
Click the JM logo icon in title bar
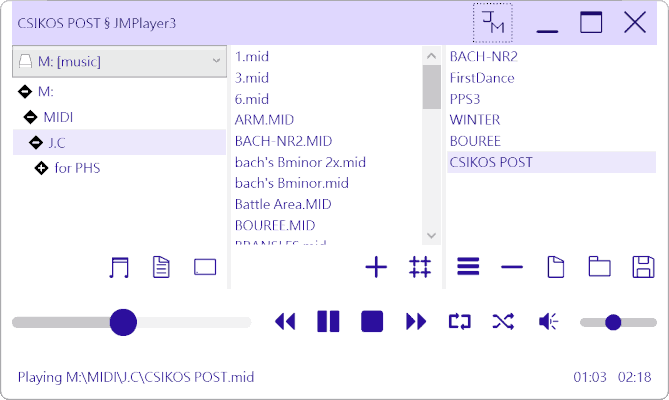pyautogui.click(x=493, y=23)
